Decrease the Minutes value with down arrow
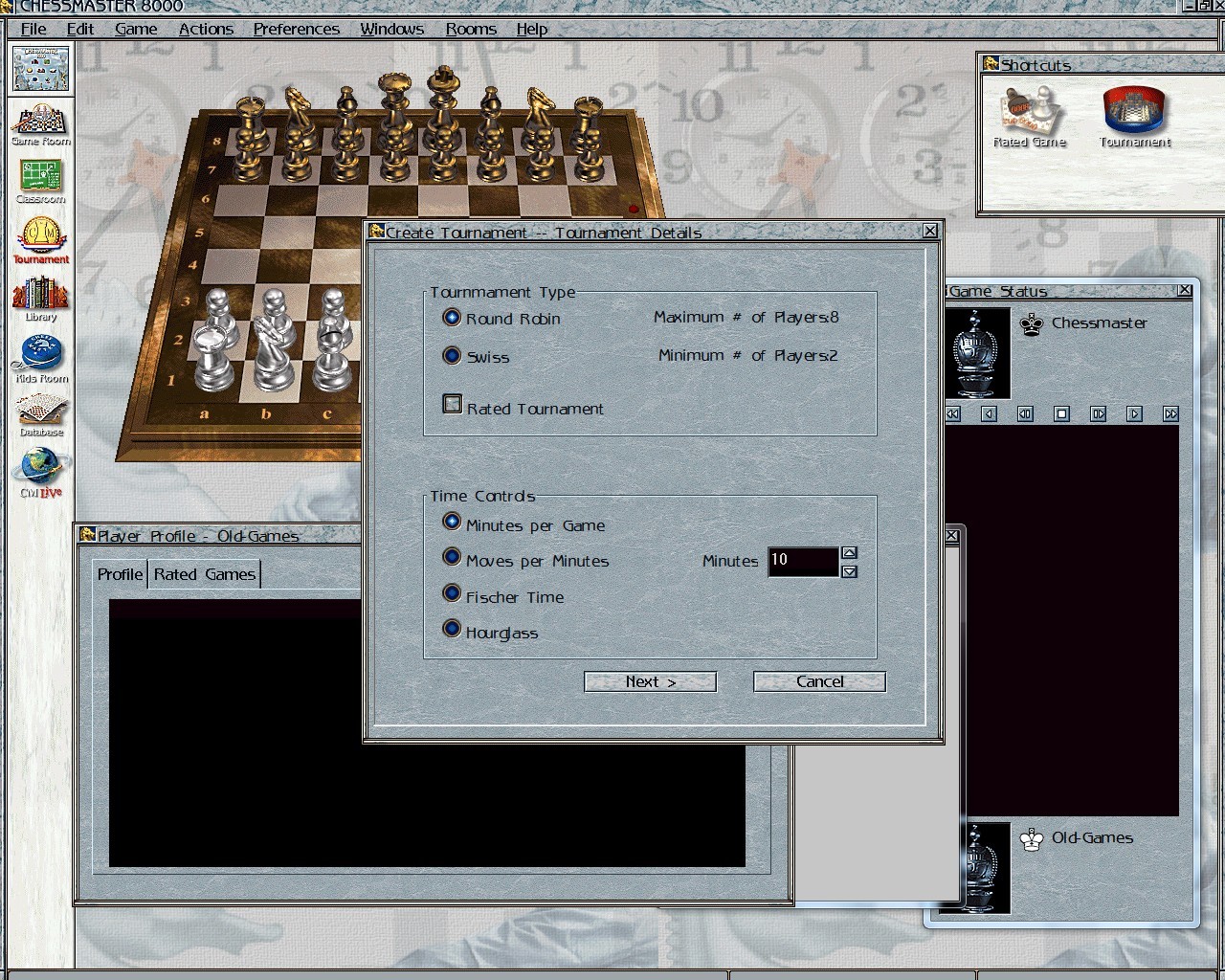This screenshot has width=1225, height=980. (x=849, y=571)
